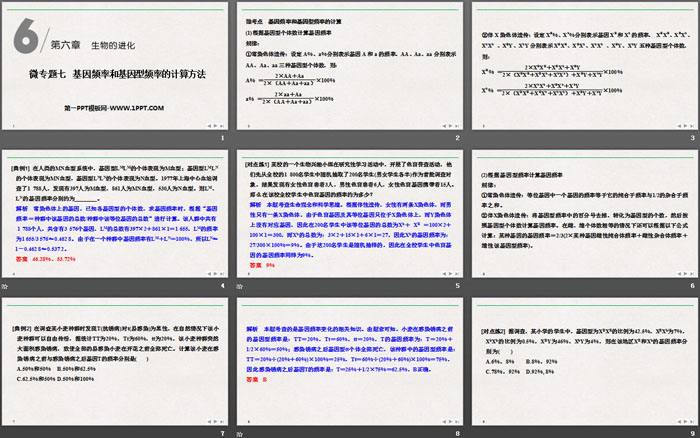The width and height of the screenshot is (700, 438).
Task: Select slide 1 thumbnail titled 第六章 生物的进化
Action: (115, 66)
